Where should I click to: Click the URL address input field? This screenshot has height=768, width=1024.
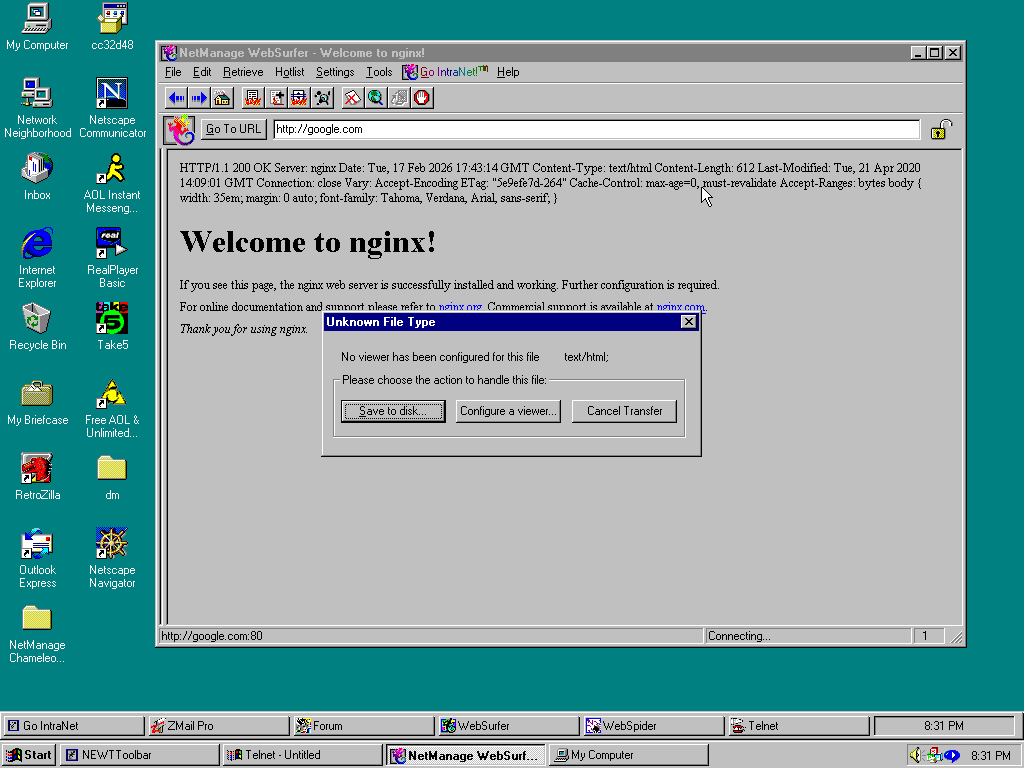pyautogui.click(x=595, y=129)
